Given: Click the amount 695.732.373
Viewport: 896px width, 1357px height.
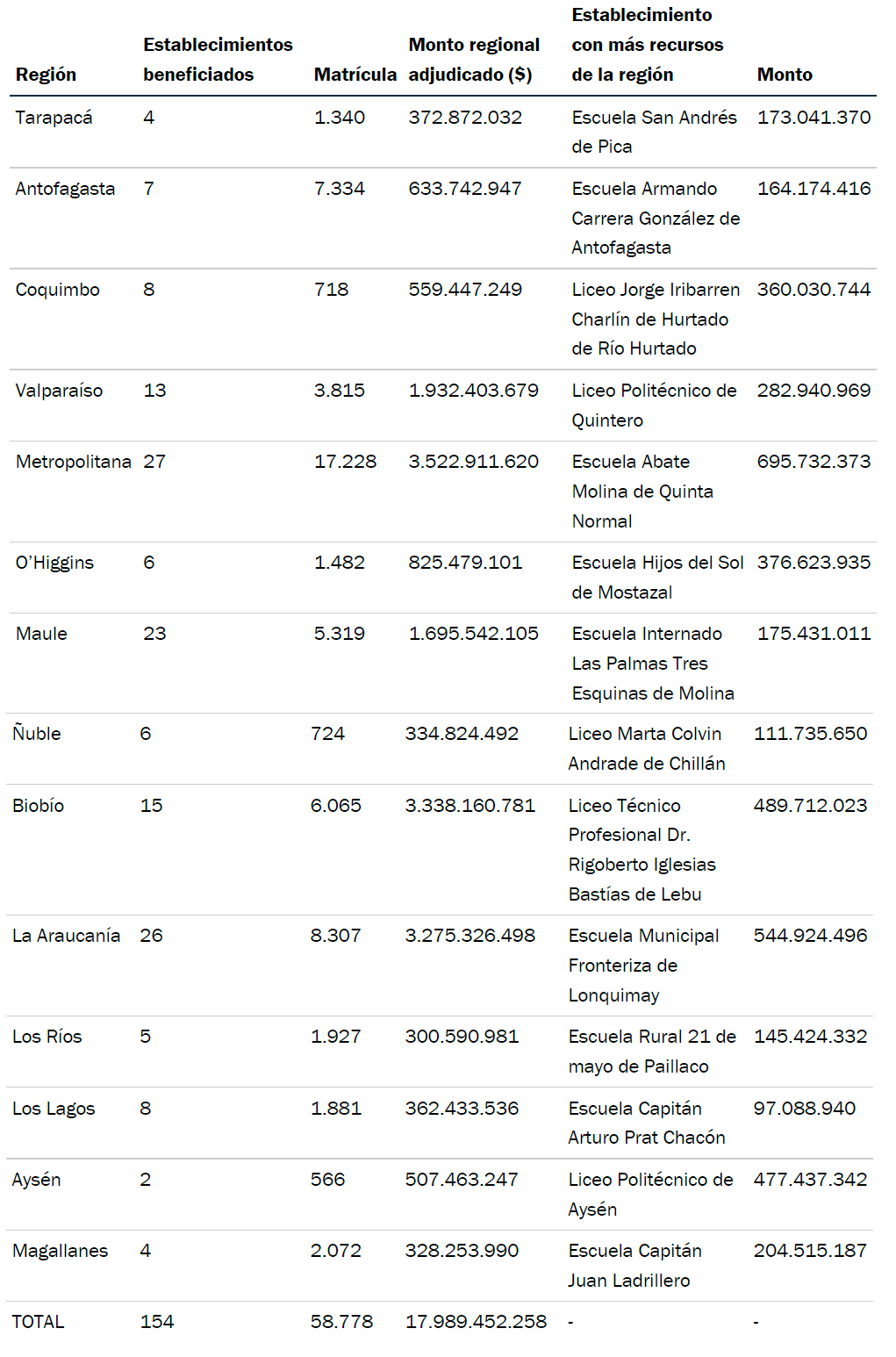Looking at the screenshot, I should (x=814, y=462).
